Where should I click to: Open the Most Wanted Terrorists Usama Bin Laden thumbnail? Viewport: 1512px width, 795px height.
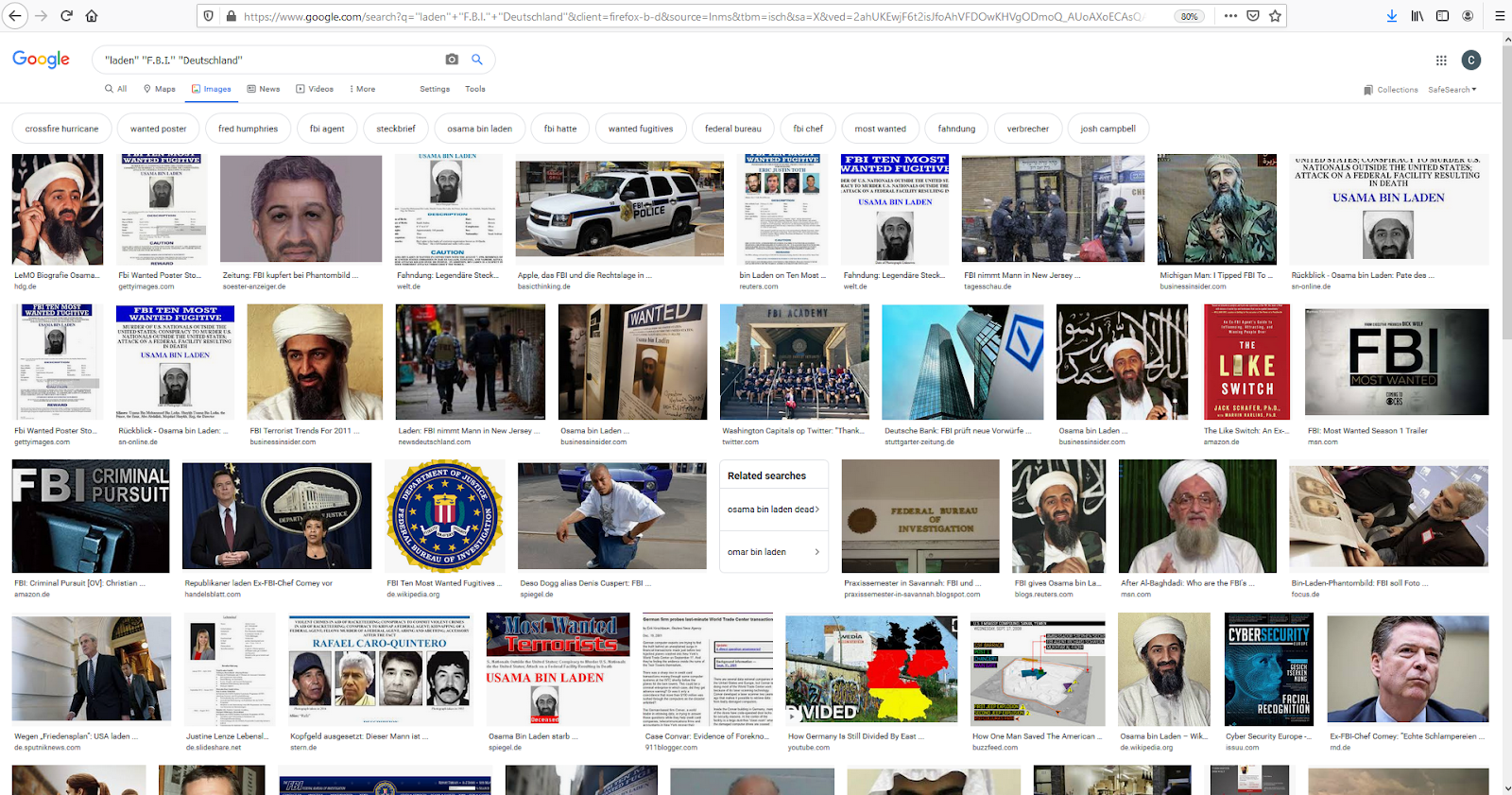[558, 669]
